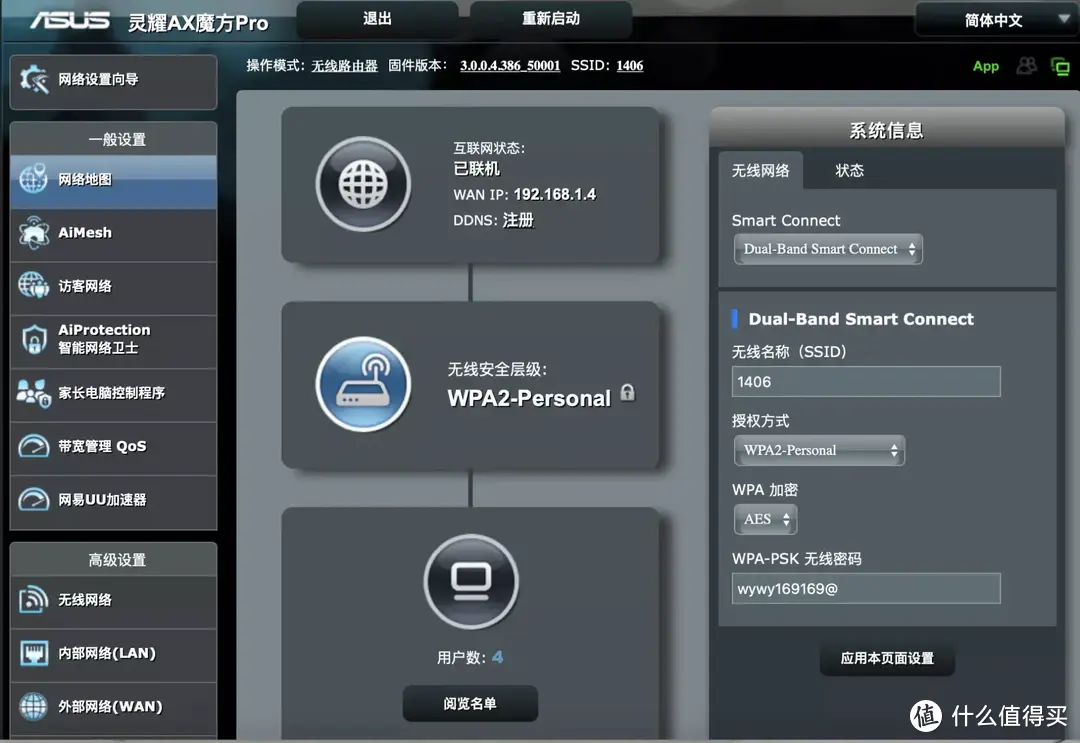Open 网络设置向导 setup wizard
Image resolution: width=1080 pixels, height=743 pixels.
point(113,80)
